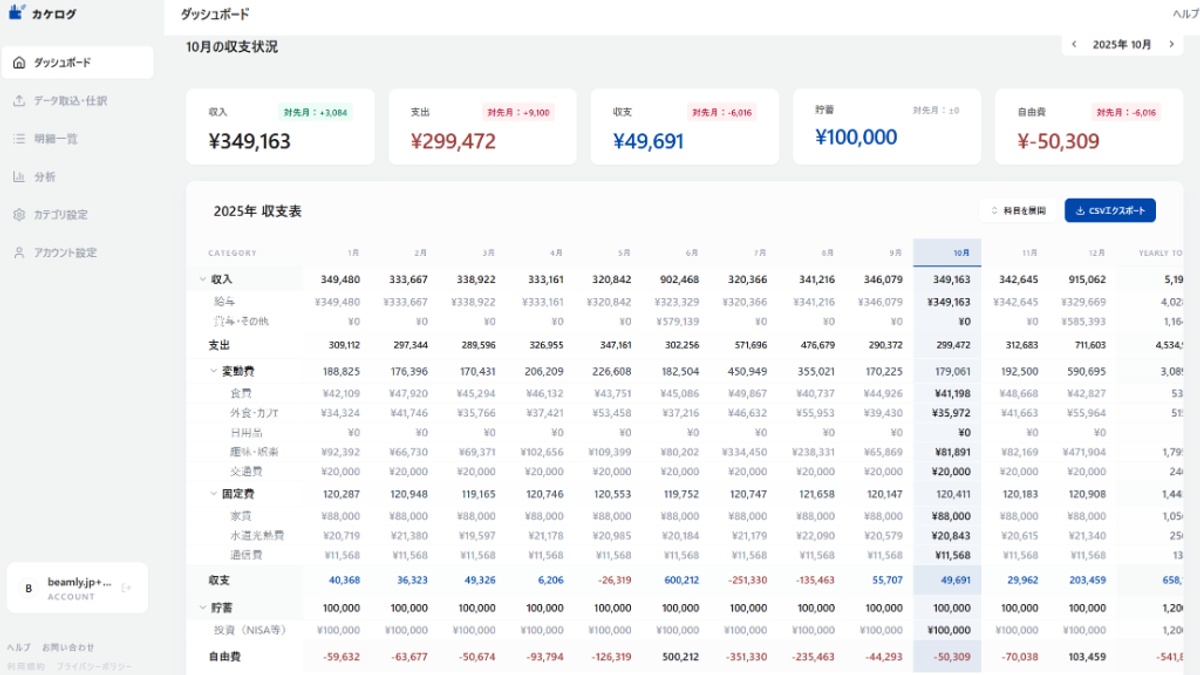The image size is (1200, 675).
Task: Click the カケログ logo icon
Action: [x=16, y=13]
